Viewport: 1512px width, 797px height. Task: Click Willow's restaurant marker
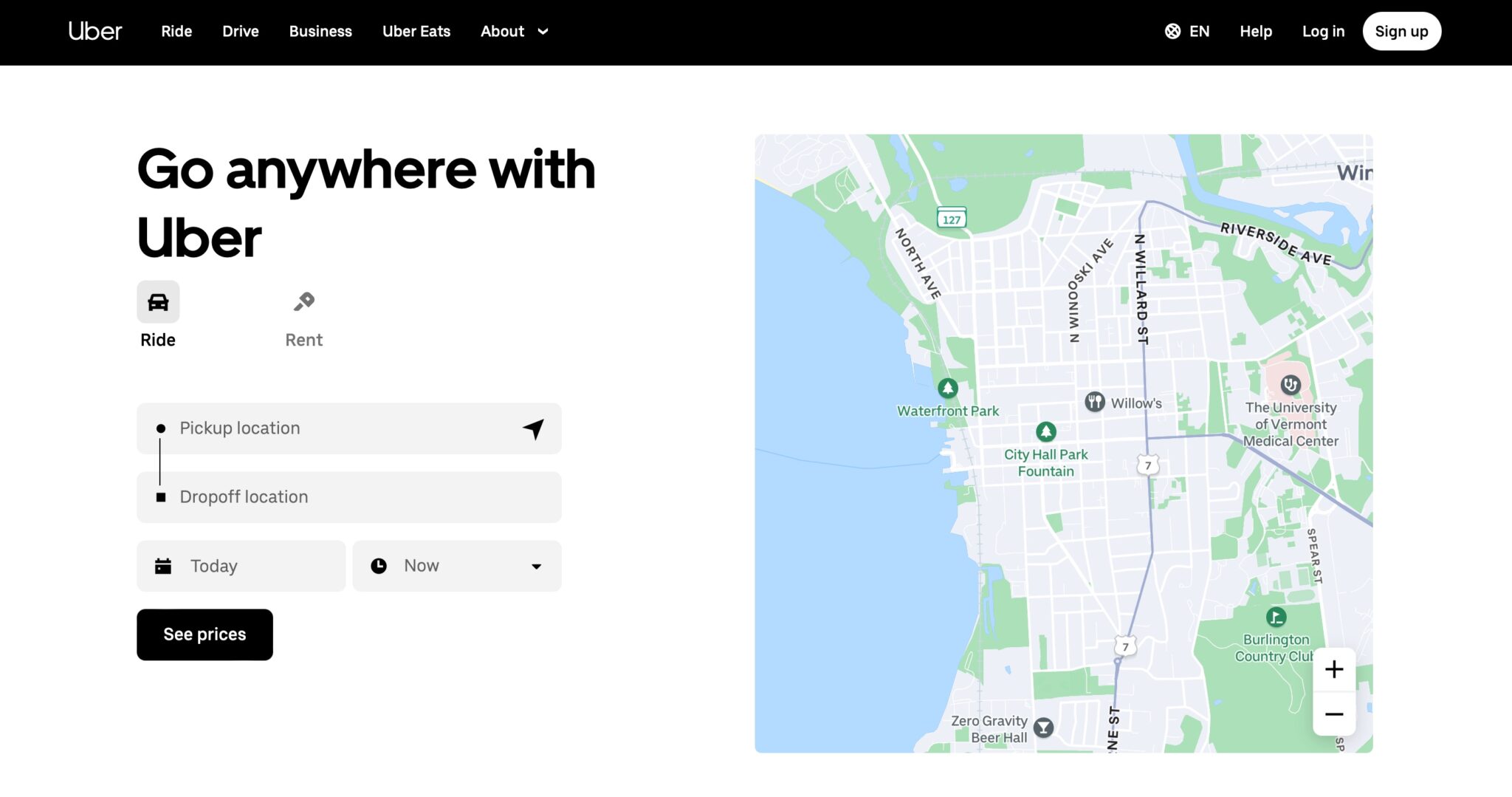1095,402
